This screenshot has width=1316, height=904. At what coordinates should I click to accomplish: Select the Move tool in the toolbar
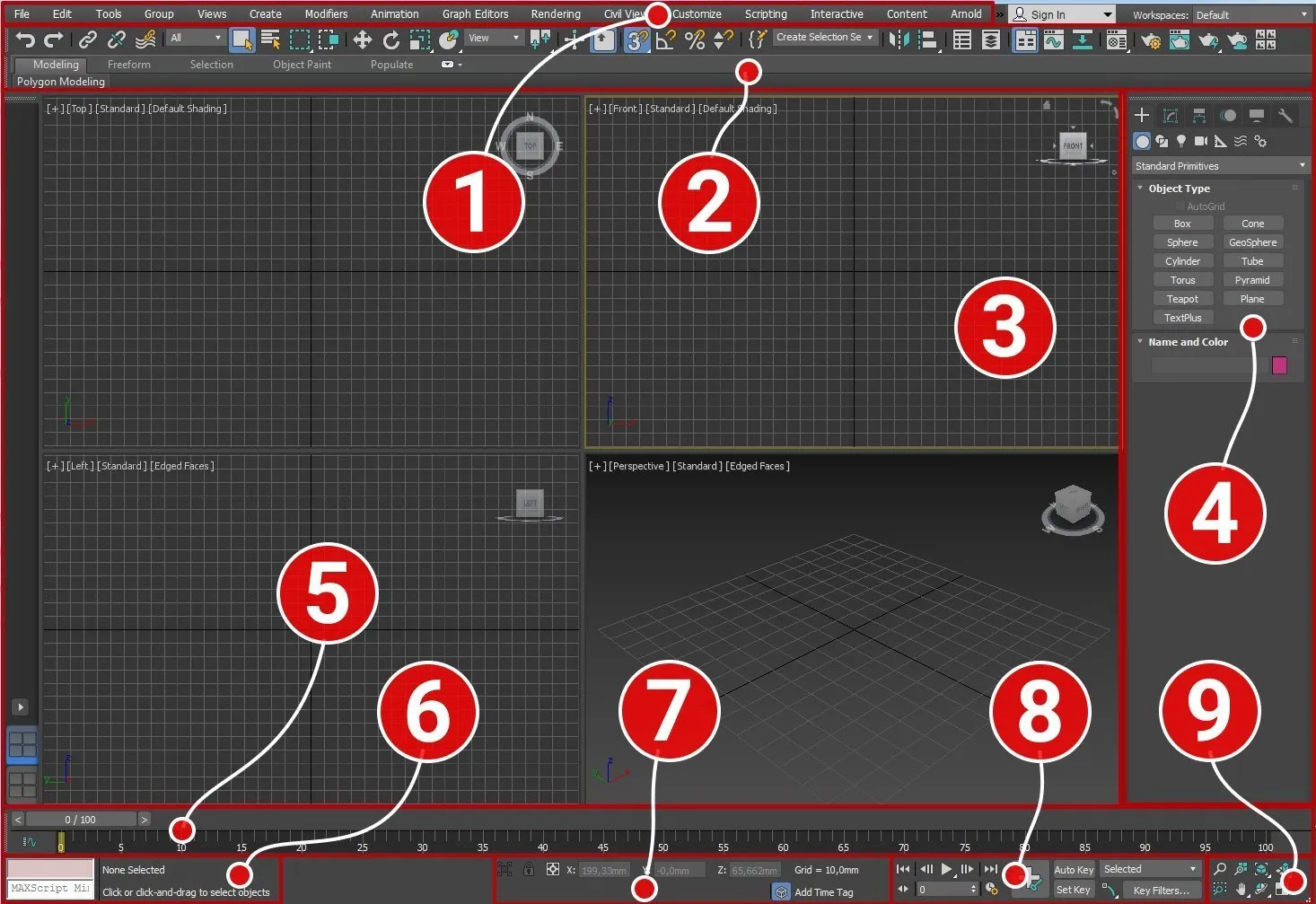pos(363,39)
